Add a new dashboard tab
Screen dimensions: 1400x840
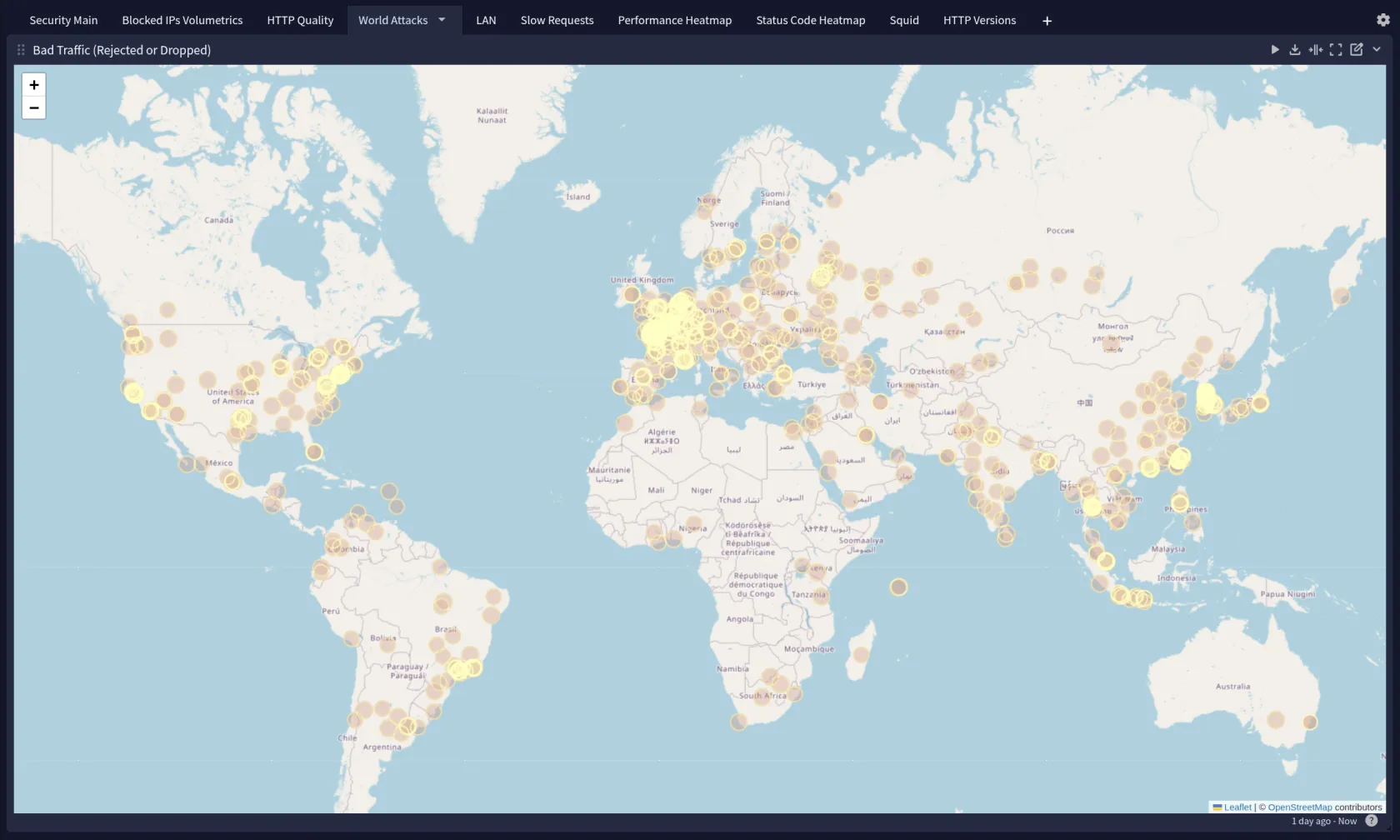click(x=1047, y=21)
